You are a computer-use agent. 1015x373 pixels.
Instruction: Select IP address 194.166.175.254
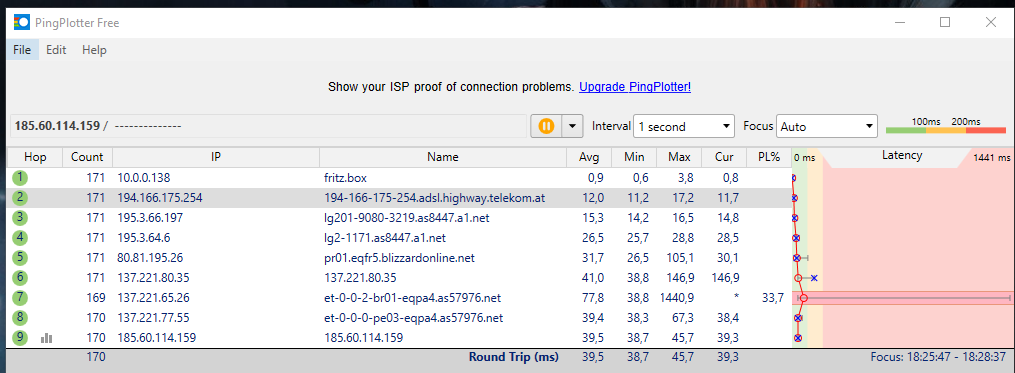click(160, 198)
